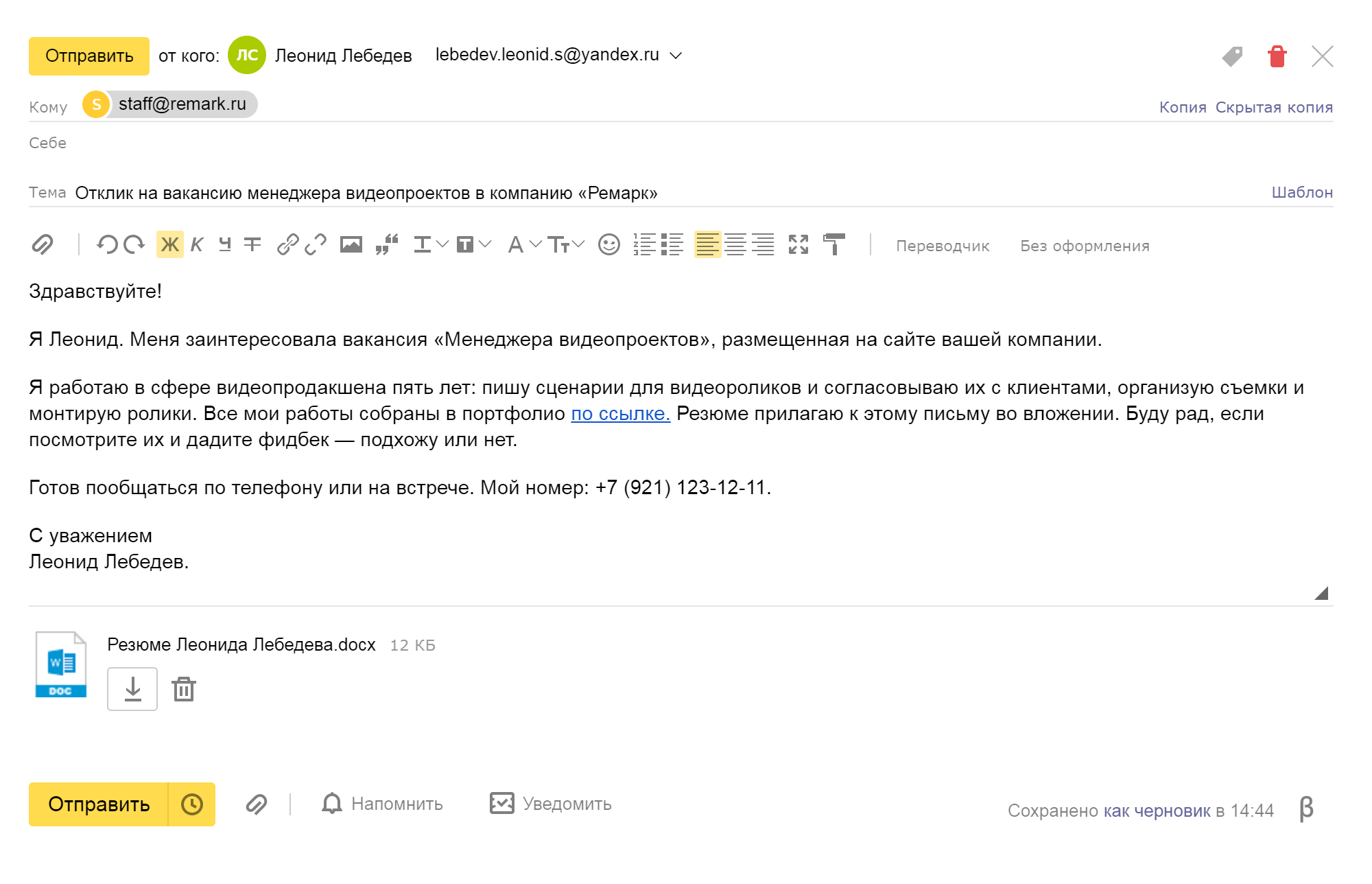Remove the attached resume file
The image size is (1372, 884).
coord(184,689)
